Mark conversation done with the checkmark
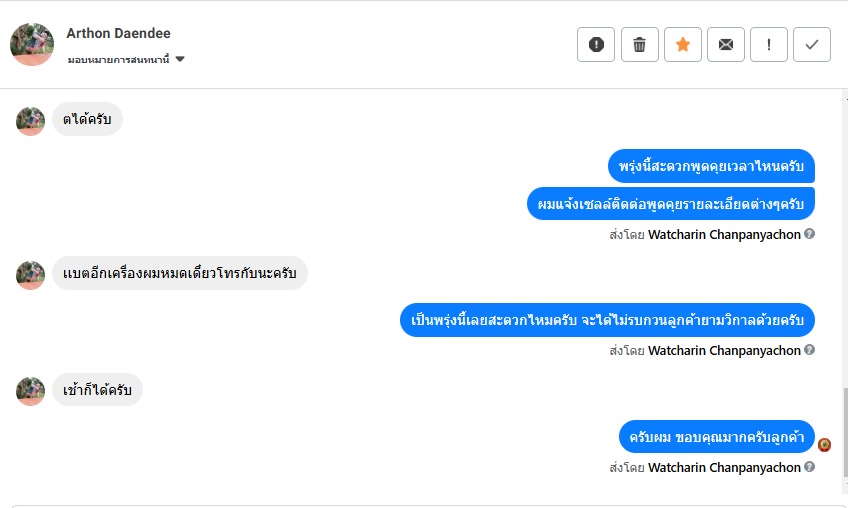This screenshot has height=508, width=848. [x=812, y=44]
